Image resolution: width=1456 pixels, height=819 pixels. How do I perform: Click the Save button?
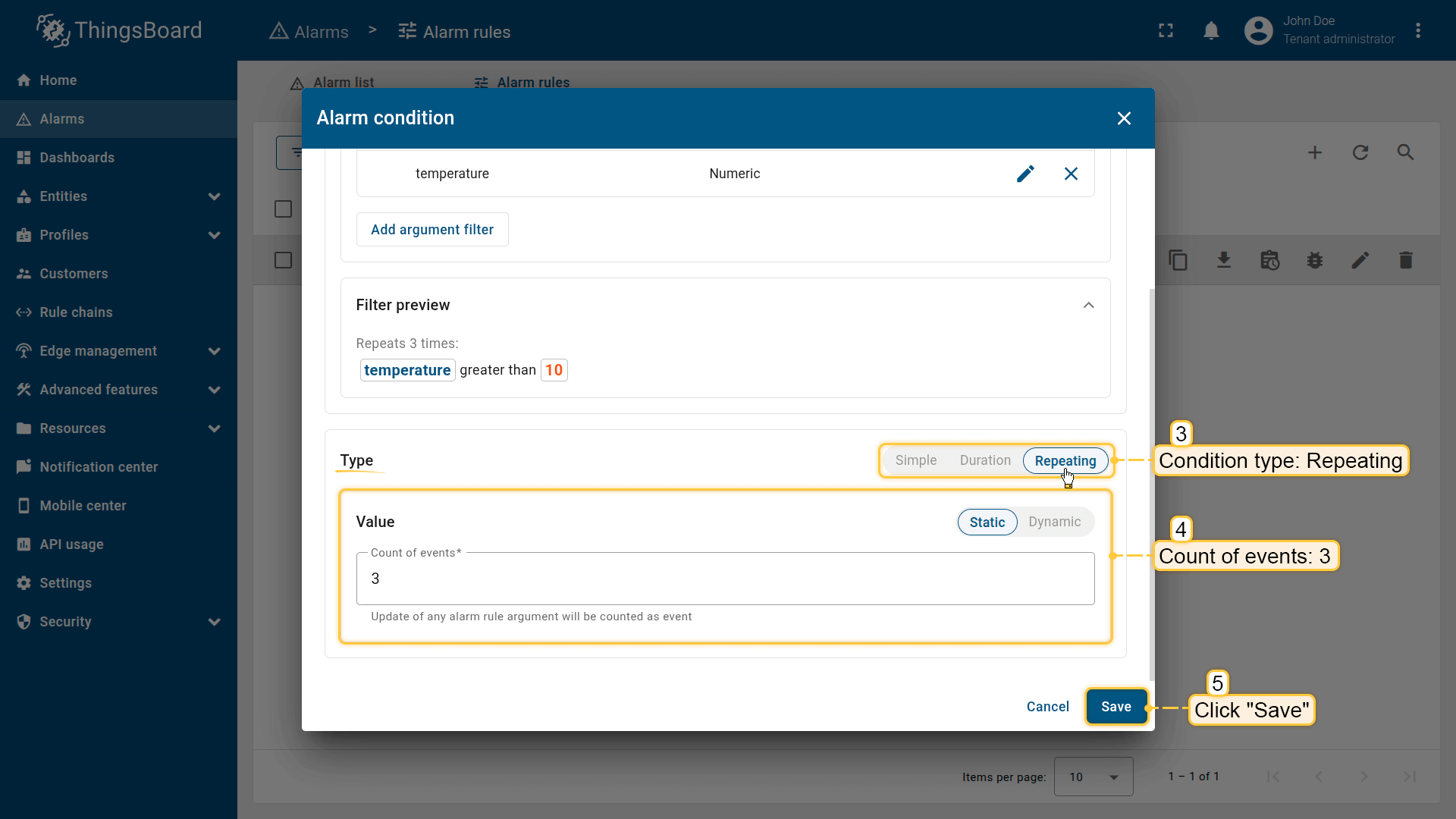(x=1116, y=707)
